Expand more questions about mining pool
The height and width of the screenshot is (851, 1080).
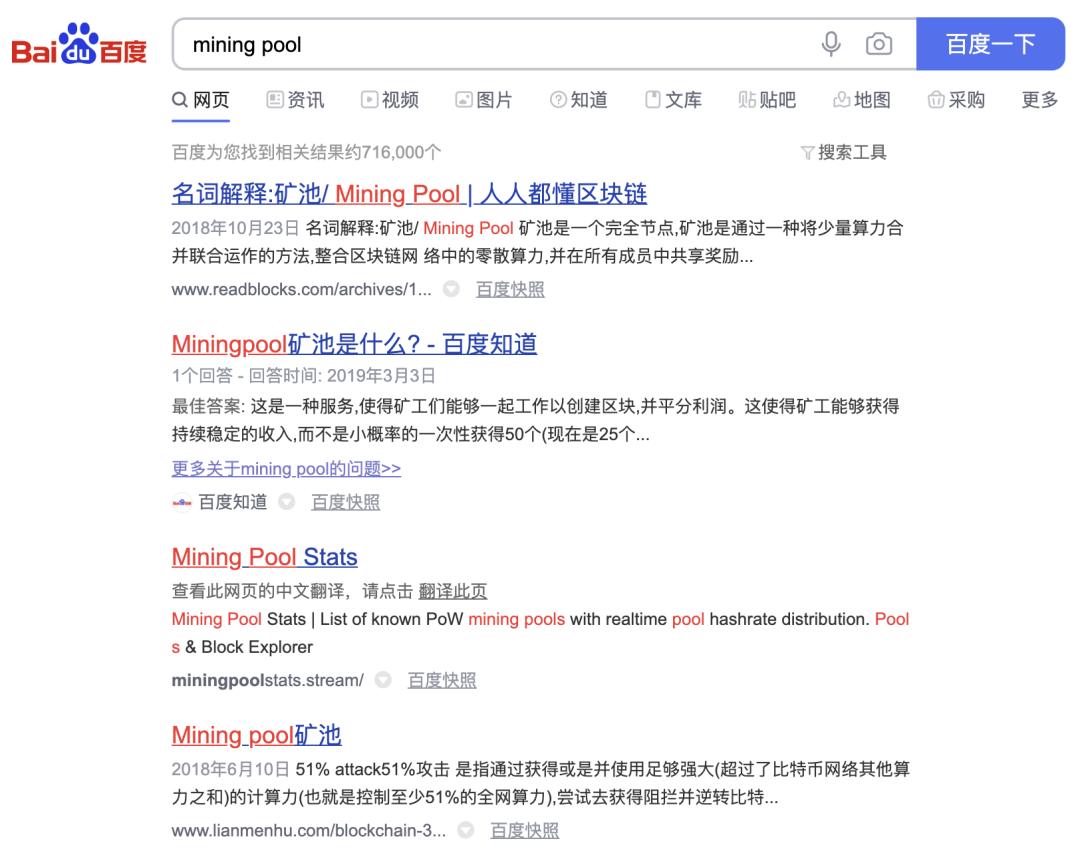pos(286,468)
